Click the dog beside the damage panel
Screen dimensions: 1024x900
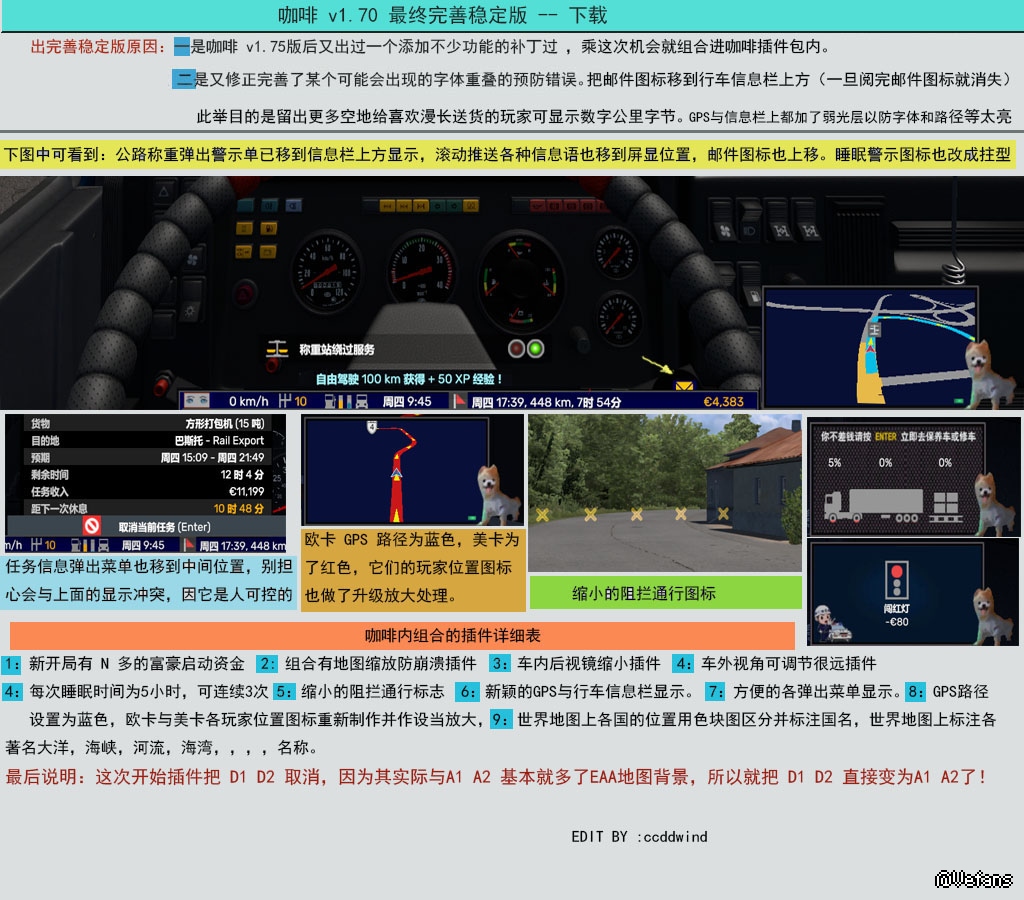click(x=995, y=505)
